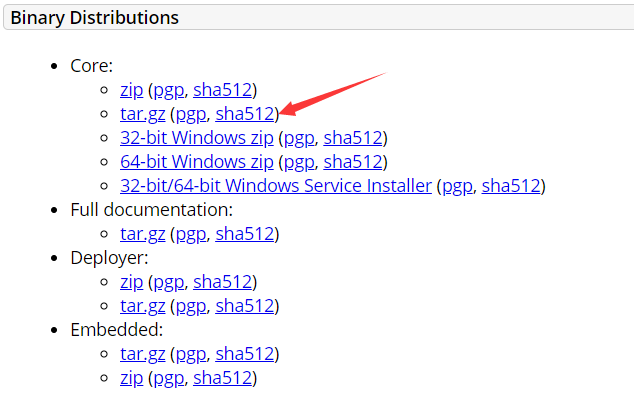Open sha512 for Embedded zip

pyautogui.click(x=223, y=378)
